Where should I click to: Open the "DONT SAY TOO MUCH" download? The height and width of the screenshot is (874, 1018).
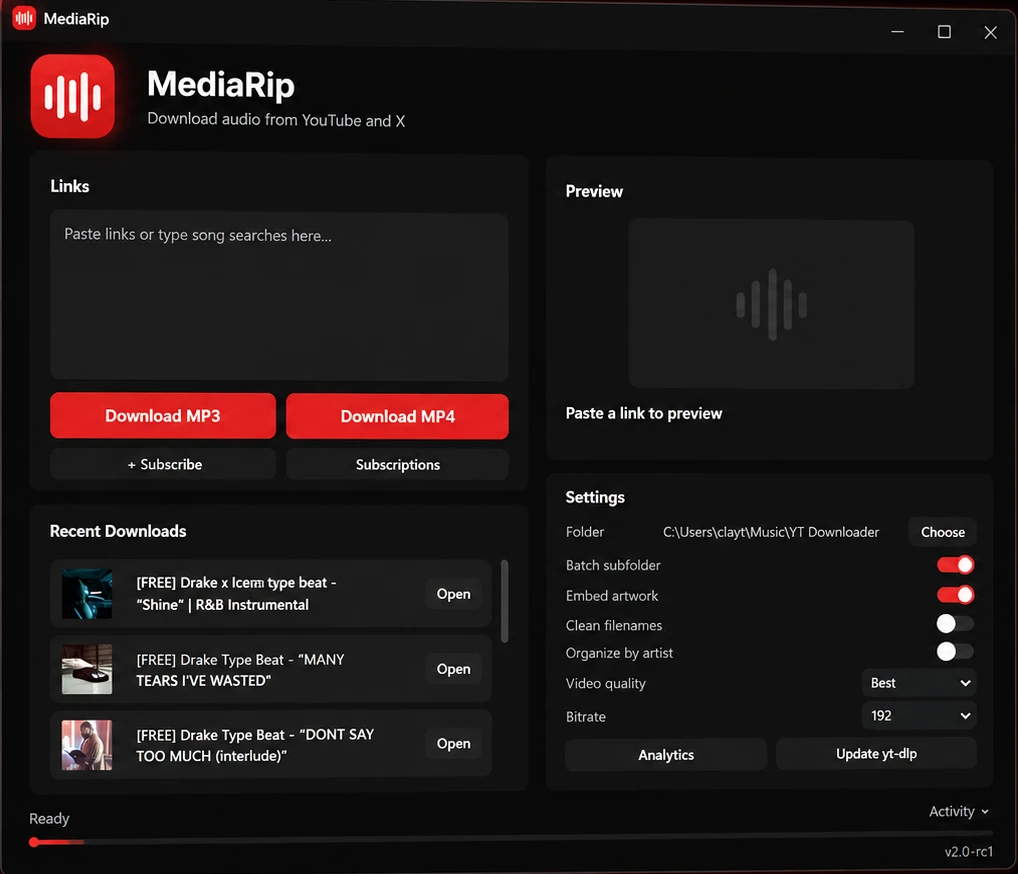453,743
